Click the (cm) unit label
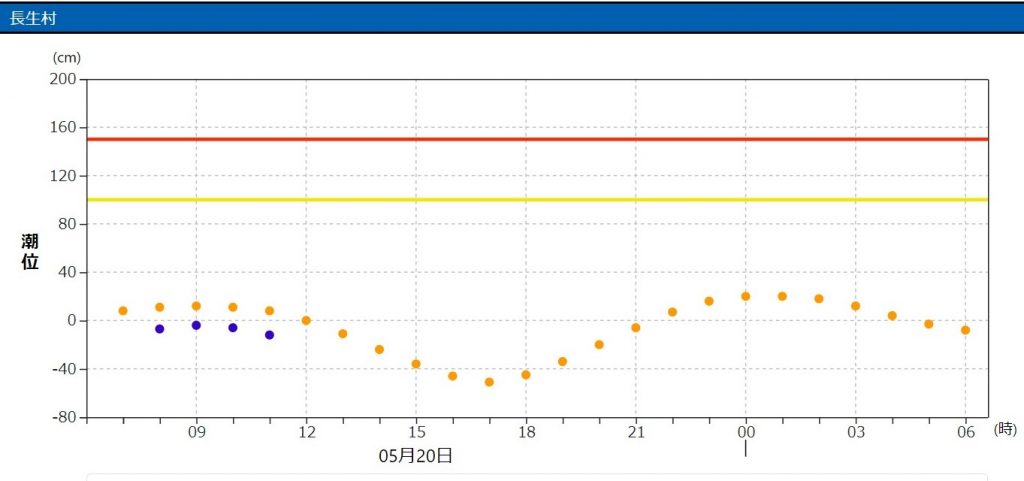This screenshot has width=1024, height=481. (66, 58)
